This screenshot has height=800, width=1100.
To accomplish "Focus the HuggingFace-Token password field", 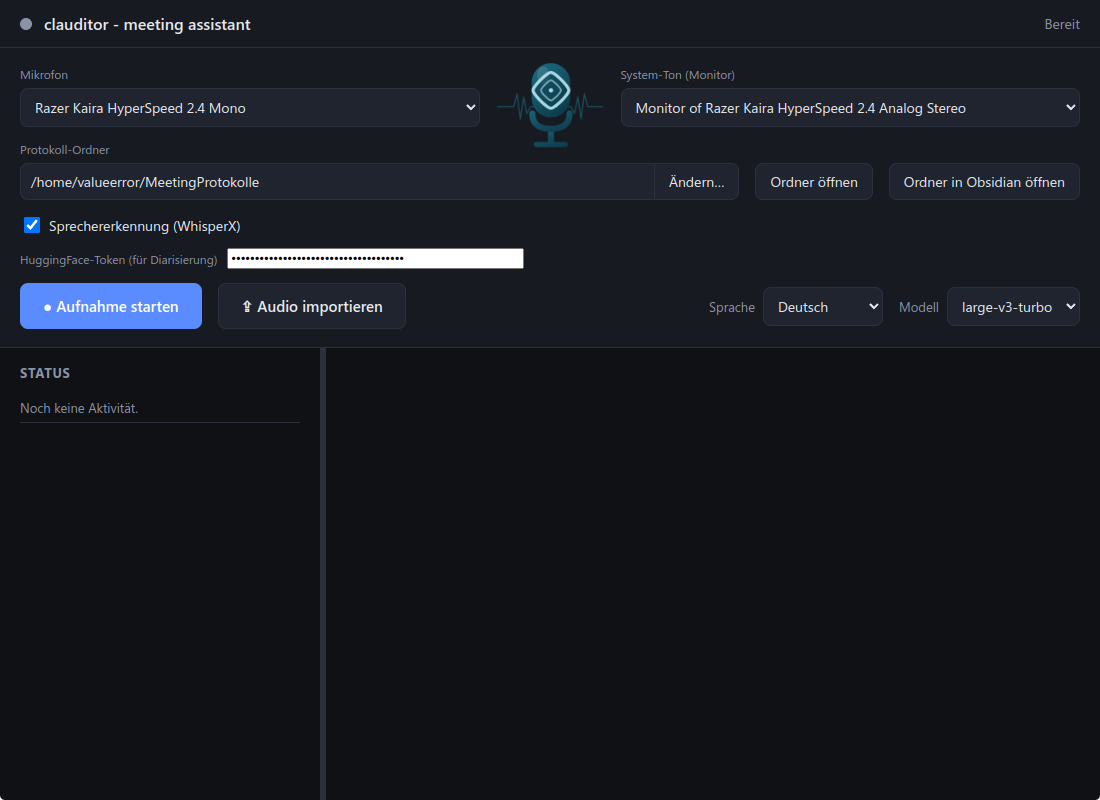I will pyautogui.click(x=375, y=258).
